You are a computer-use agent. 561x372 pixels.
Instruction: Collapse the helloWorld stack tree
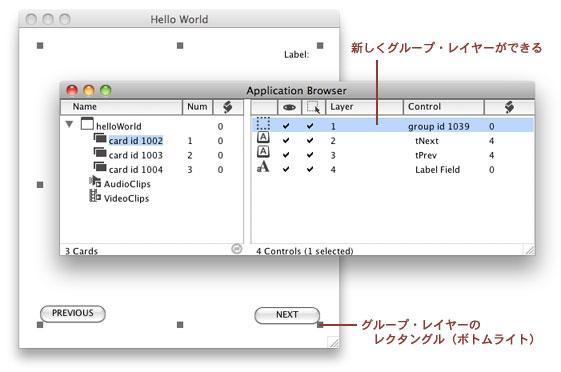point(69,124)
